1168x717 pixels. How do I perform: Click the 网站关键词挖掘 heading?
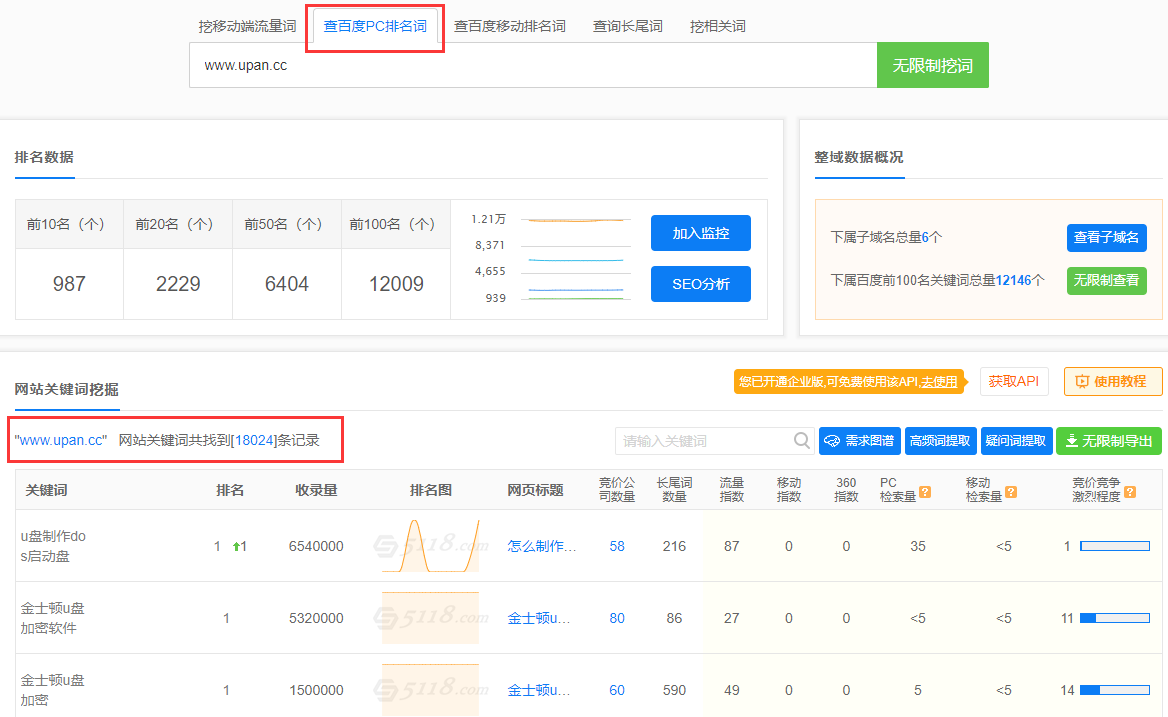click(66, 389)
